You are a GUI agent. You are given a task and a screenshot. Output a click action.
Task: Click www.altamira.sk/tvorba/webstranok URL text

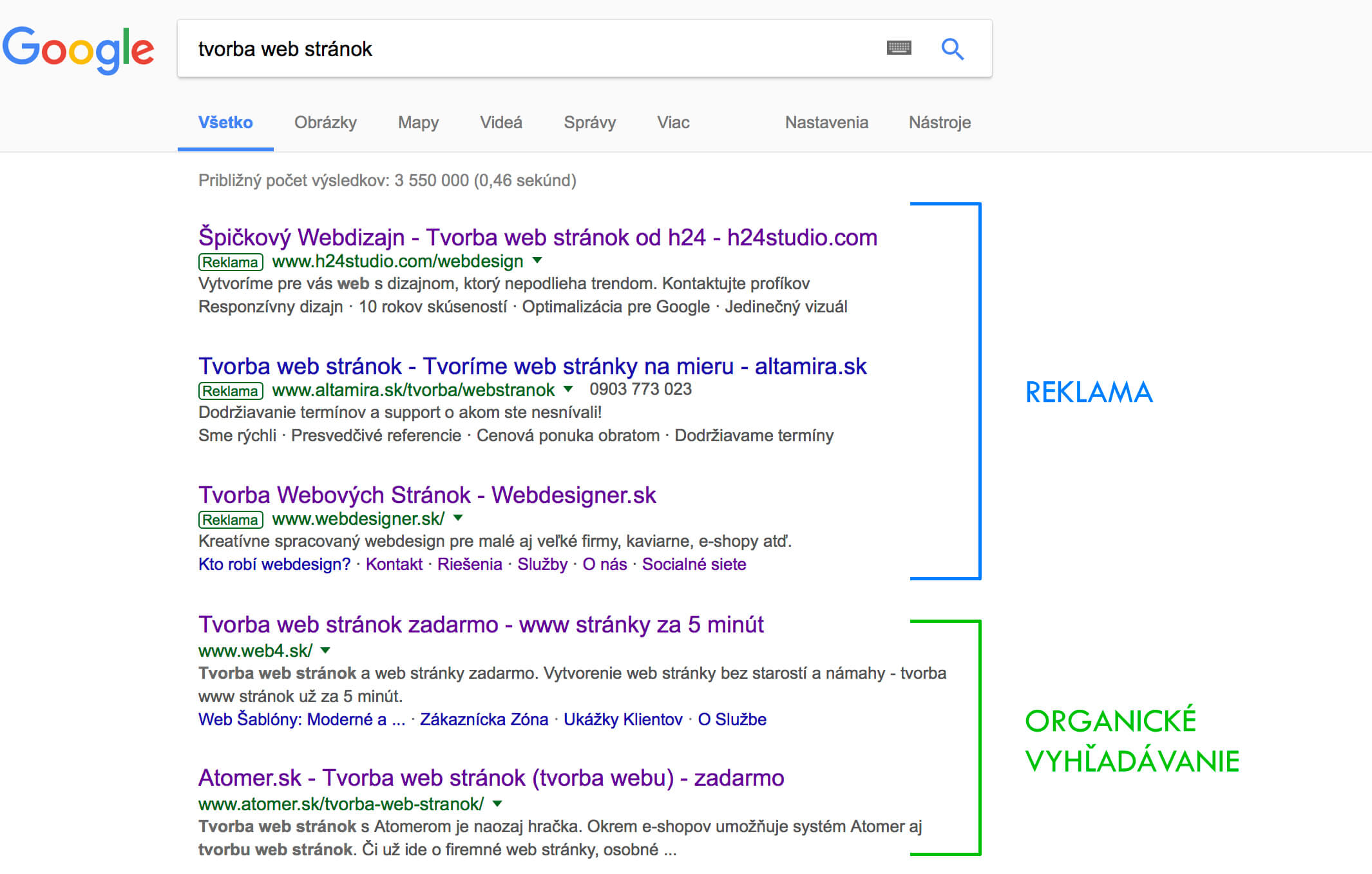(x=414, y=390)
